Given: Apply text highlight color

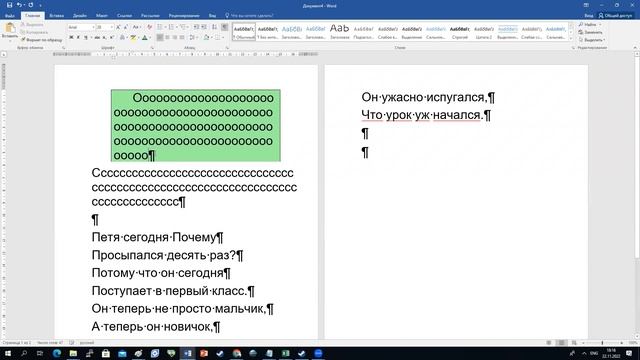Looking at the screenshot, I should [133, 37].
